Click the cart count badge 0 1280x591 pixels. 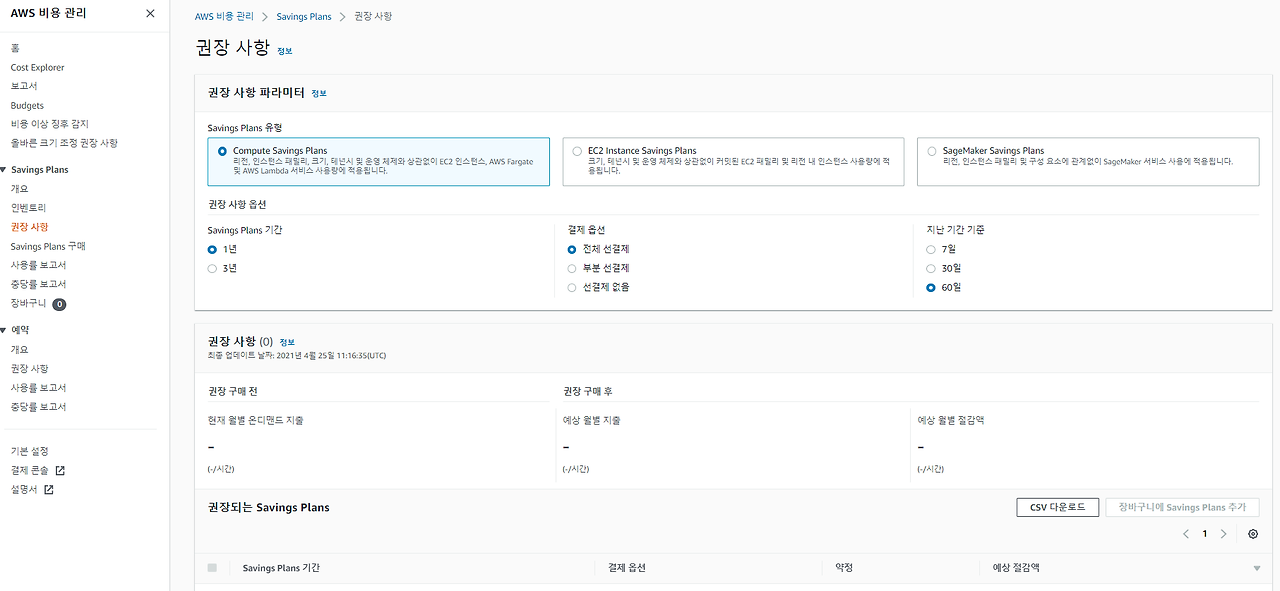(x=59, y=304)
